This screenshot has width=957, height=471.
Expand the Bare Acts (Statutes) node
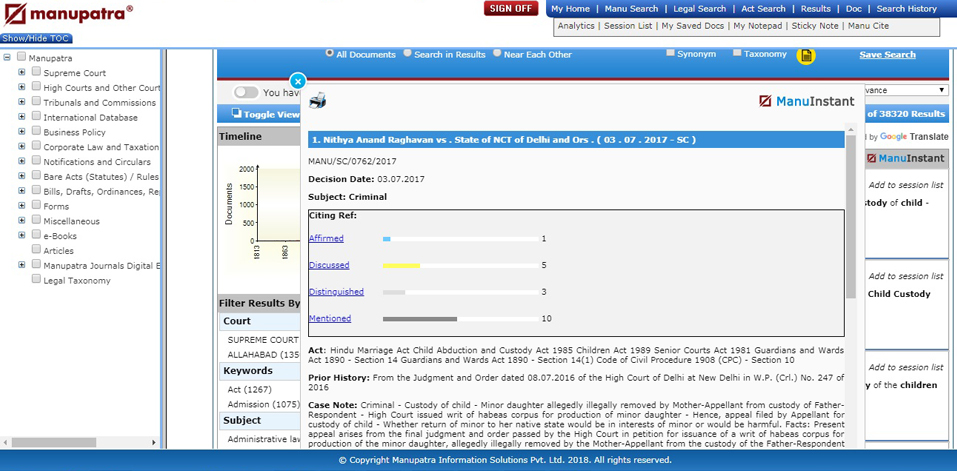21,175
